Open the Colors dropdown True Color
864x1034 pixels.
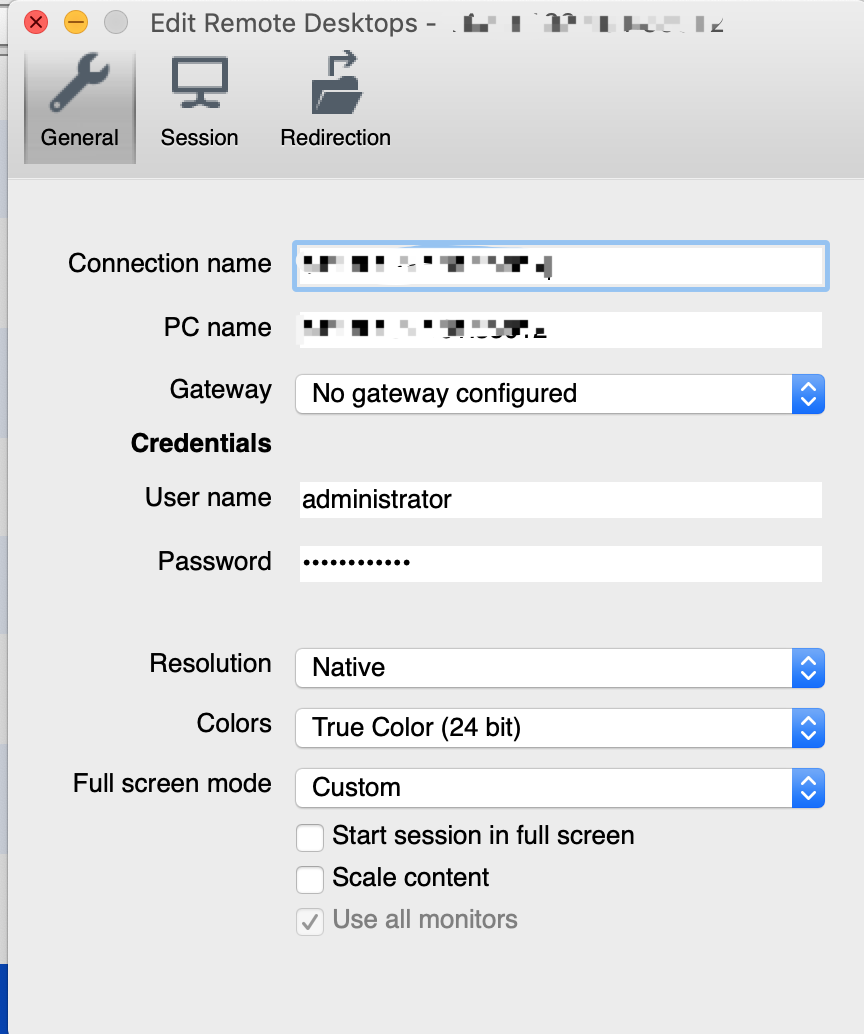(560, 727)
